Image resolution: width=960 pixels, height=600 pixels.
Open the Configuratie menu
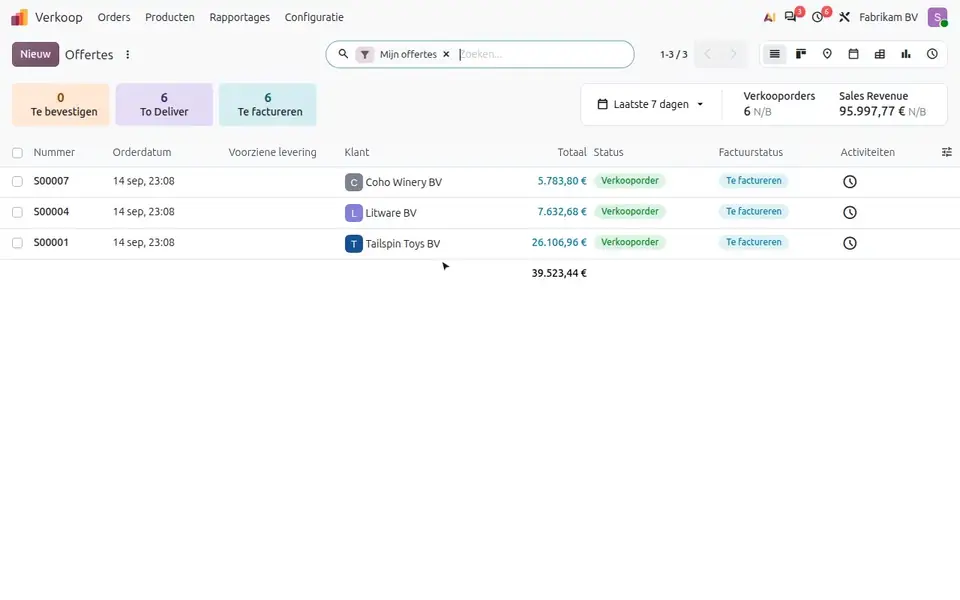314,17
